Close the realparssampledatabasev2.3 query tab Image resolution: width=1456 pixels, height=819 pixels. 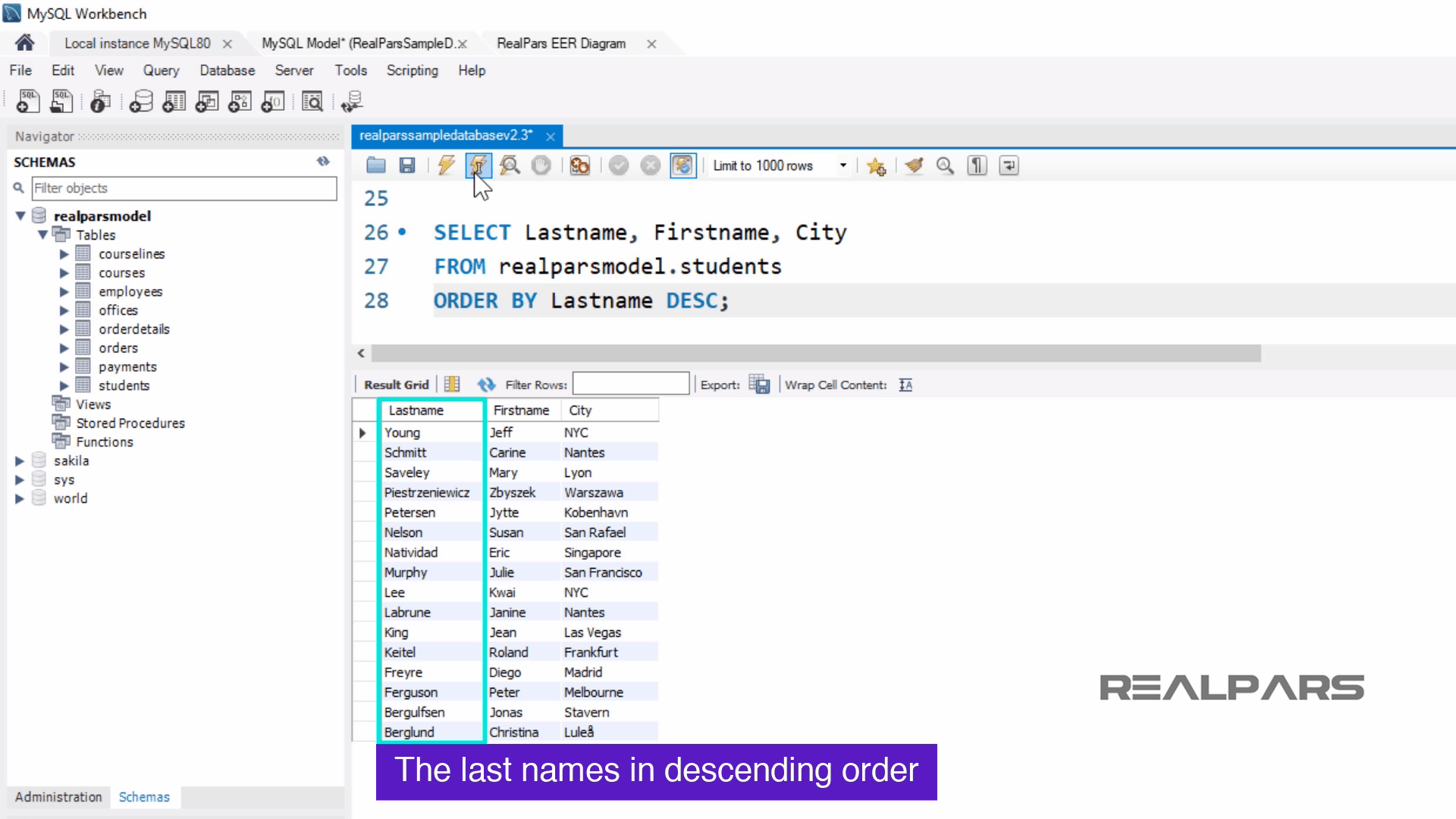(x=551, y=136)
